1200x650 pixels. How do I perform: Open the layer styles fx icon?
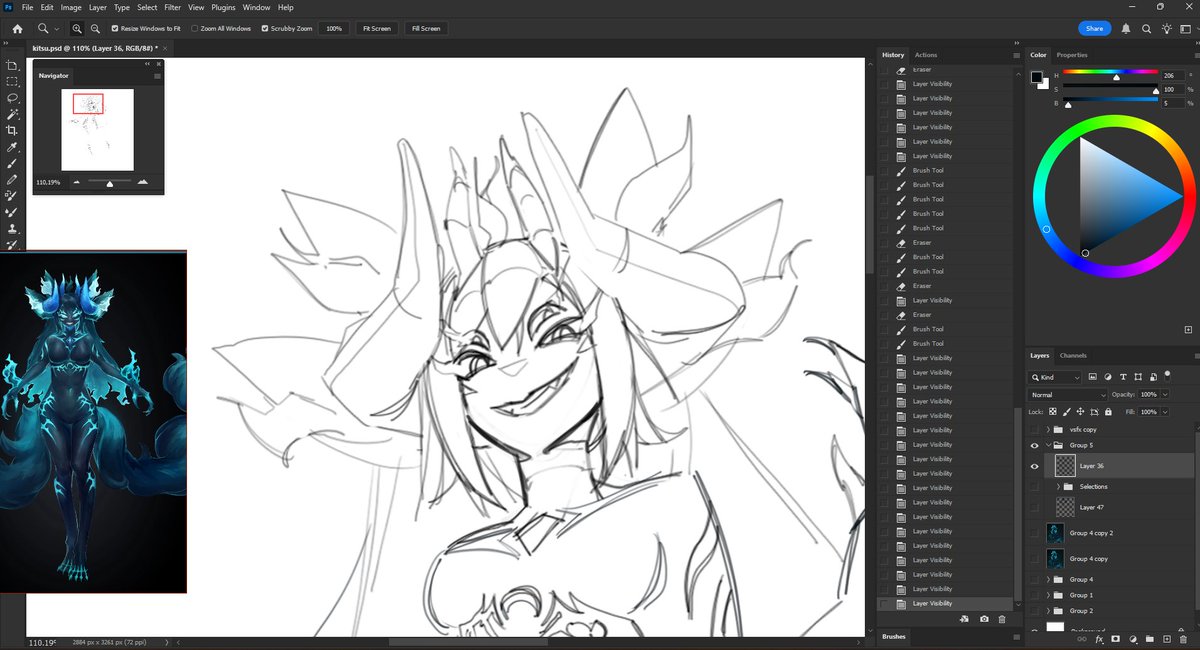point(1100,639)
